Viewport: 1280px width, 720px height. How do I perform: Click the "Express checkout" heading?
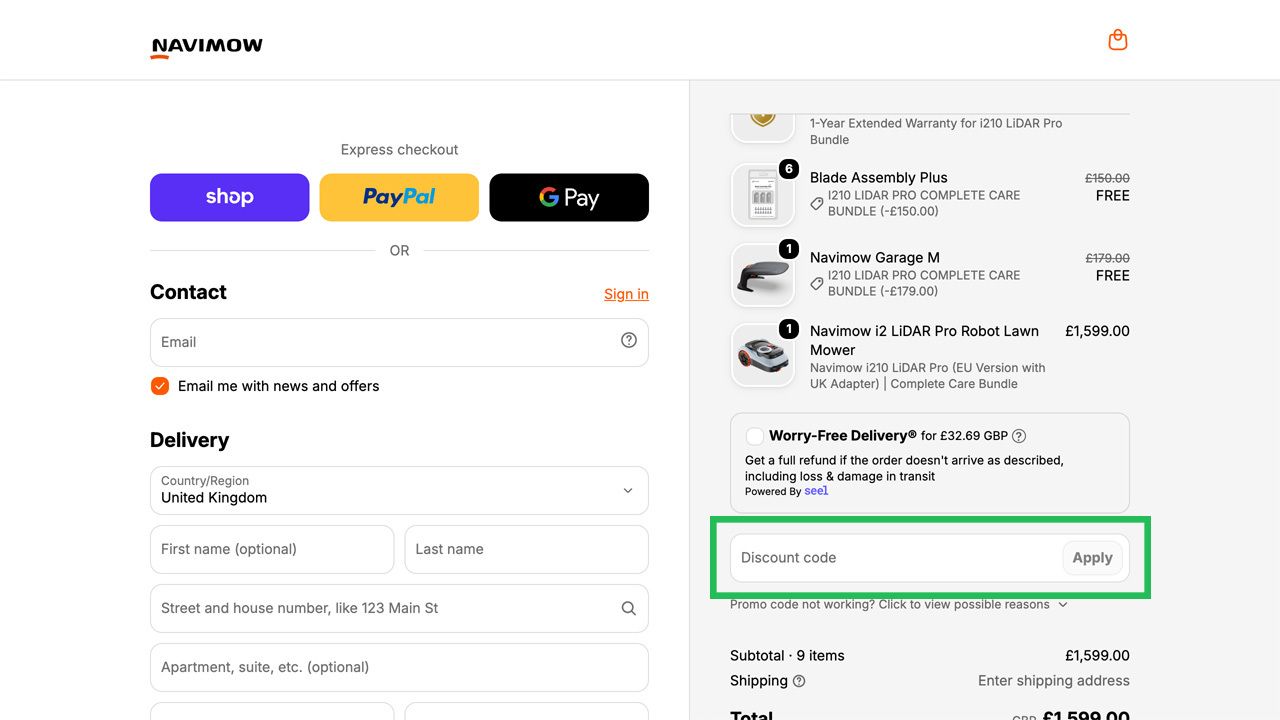pyautogui.click(x=399, y=150)
